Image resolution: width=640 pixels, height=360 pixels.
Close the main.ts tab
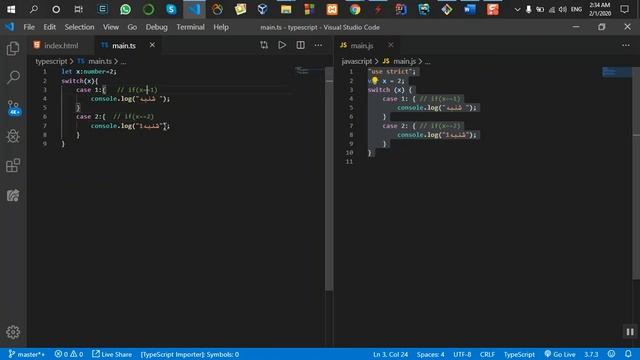(152, 45)
